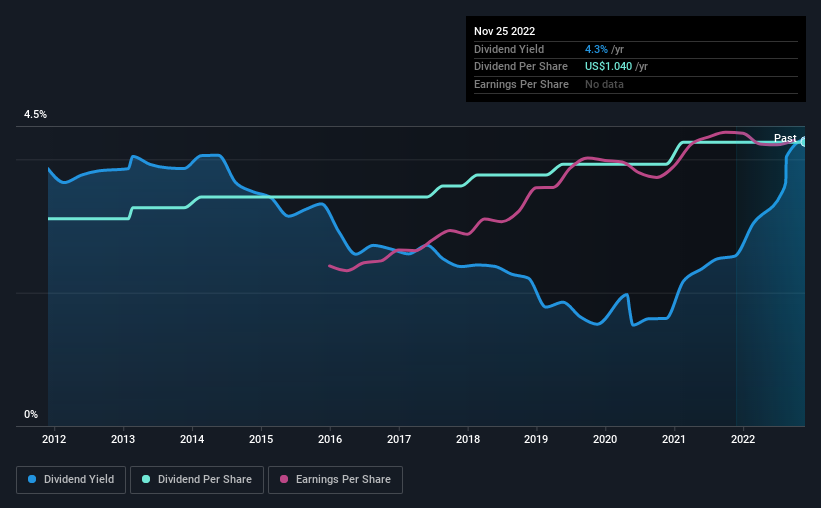Click the tooltip 'Dividend Yield' row label
The width and height of the screenshot is (821, 508).
[509, 49]
